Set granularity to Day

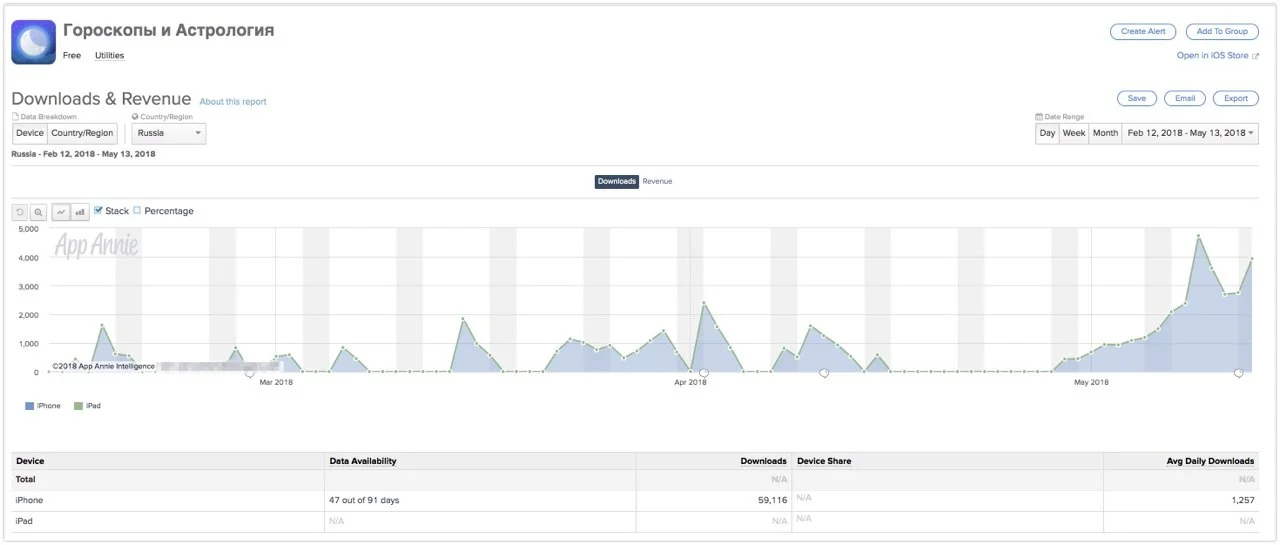point(1047,133)
